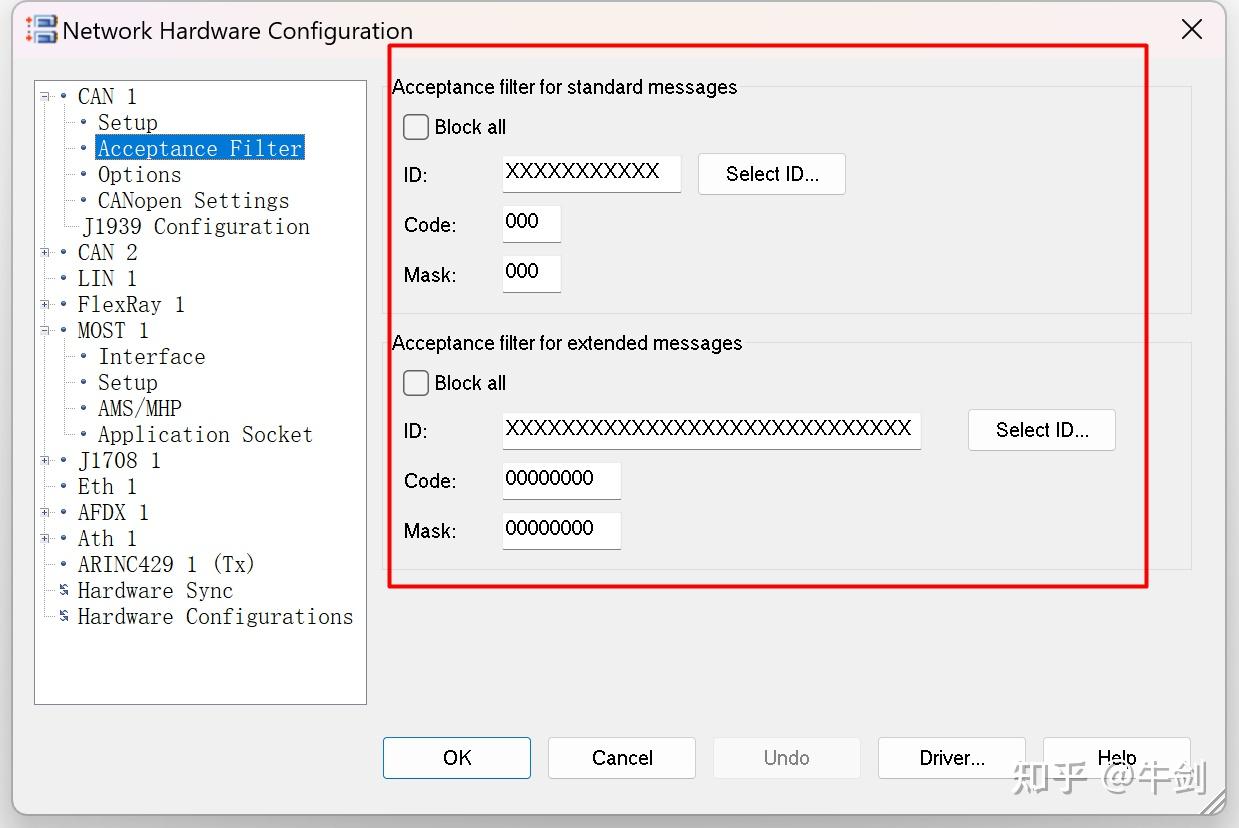The width and height of the screenshot is (1239, 828).
Task: Expand the CAN 2 tree node
Action: tap(46, 252)
